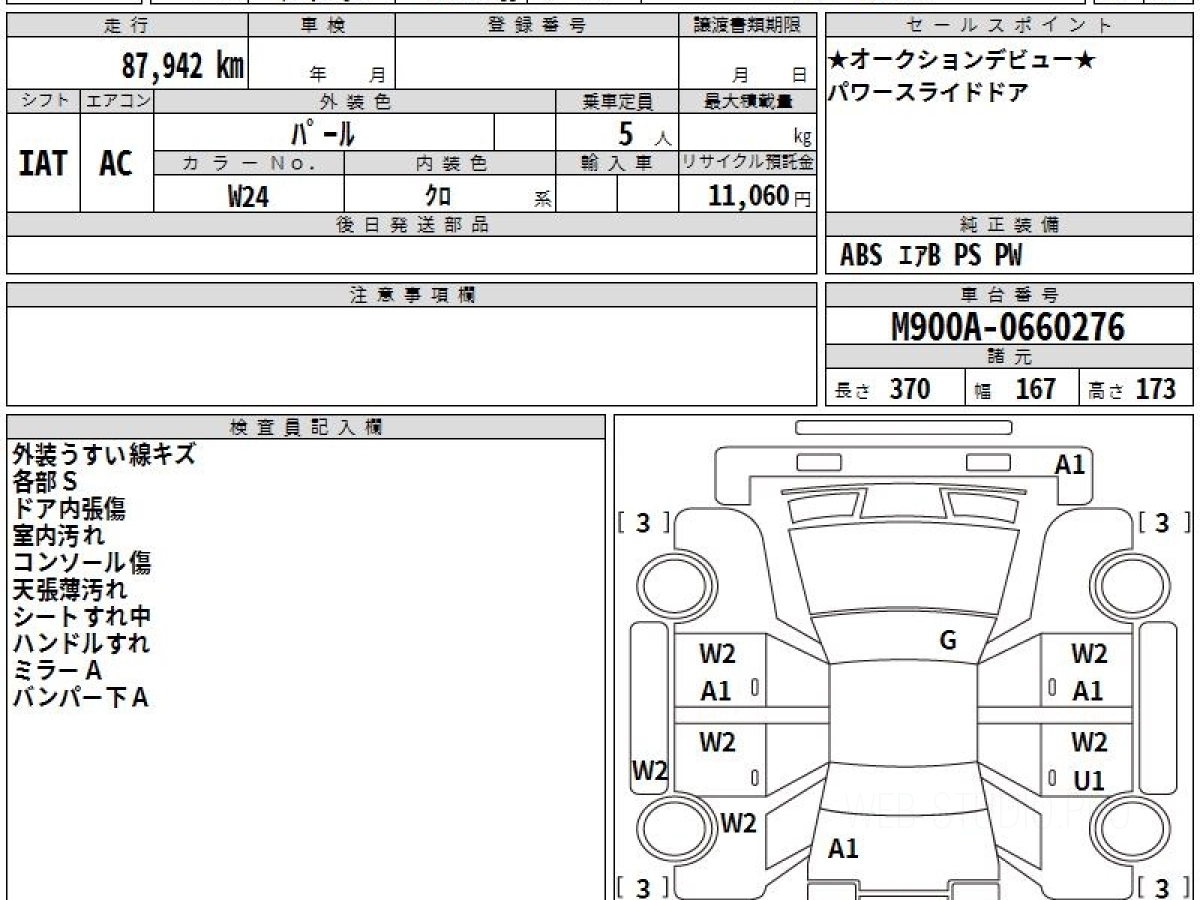
Task: Click the 諸元 header label
Action: click(x=1009, y=357)
